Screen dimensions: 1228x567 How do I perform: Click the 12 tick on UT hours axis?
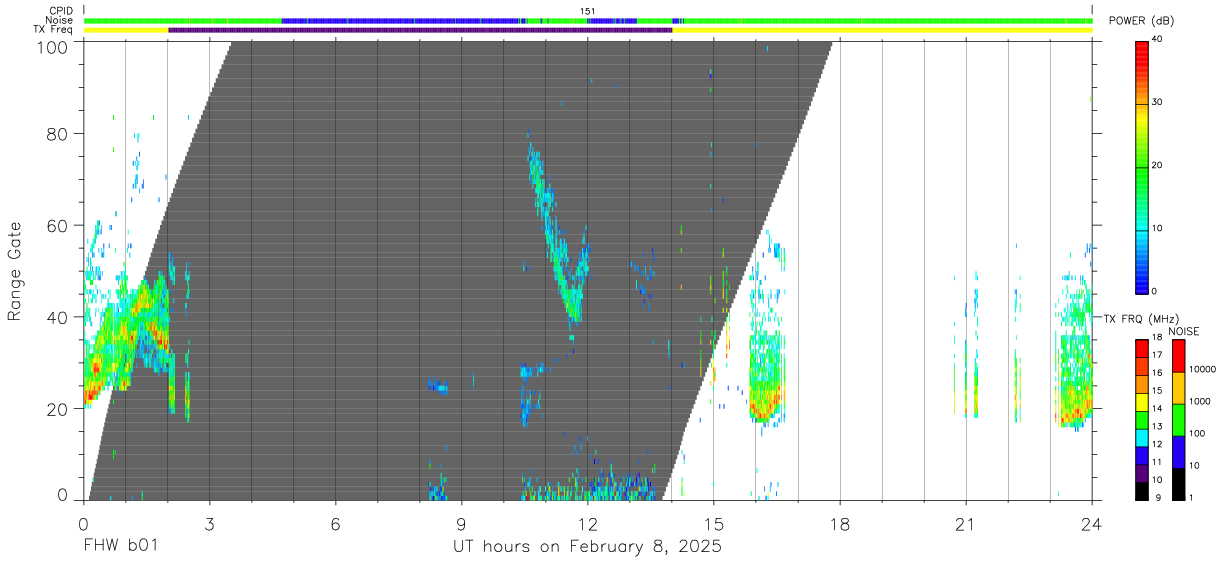point(588,523)
